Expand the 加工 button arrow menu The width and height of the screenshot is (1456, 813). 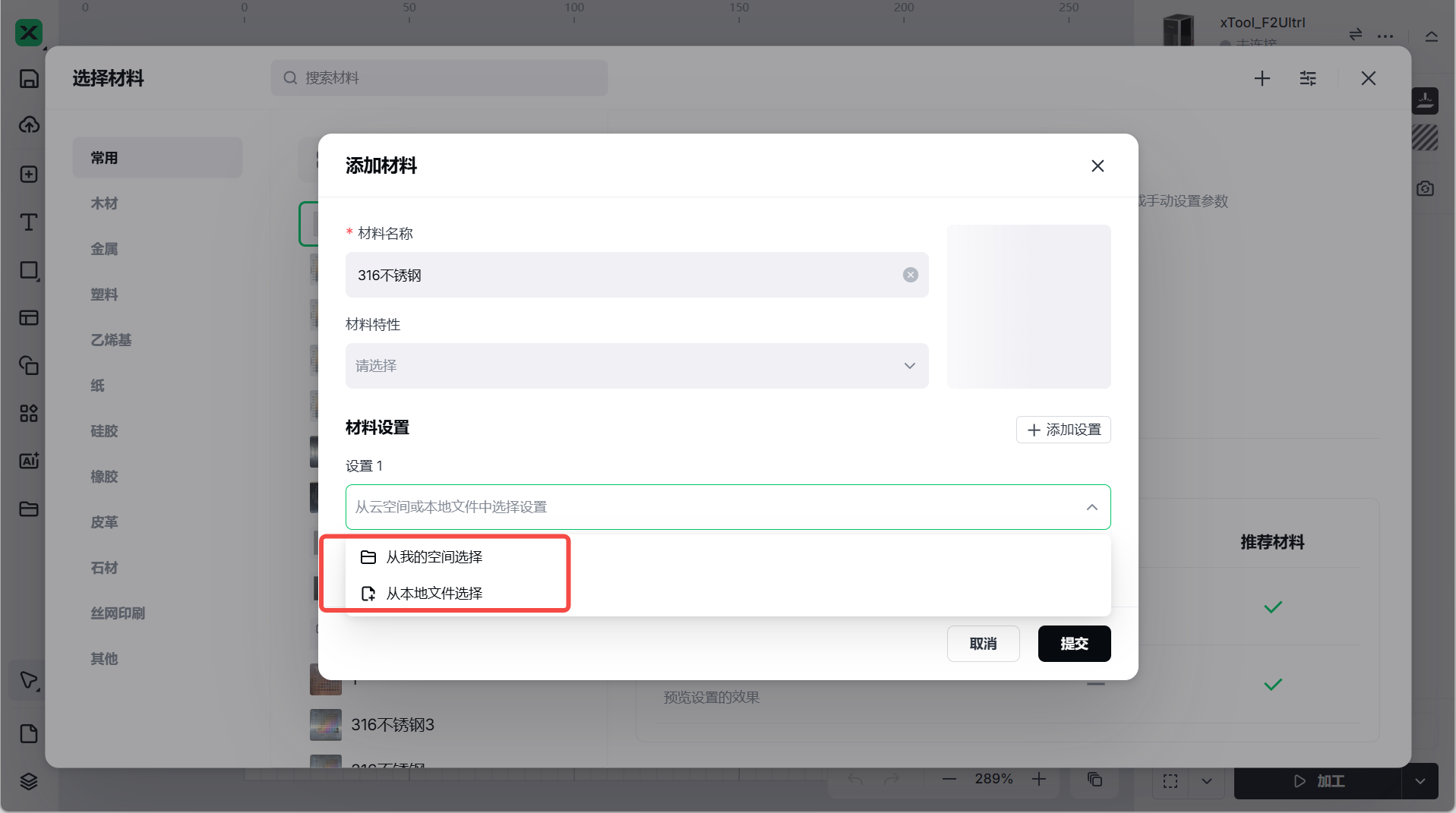click(x=1420, y=781)
